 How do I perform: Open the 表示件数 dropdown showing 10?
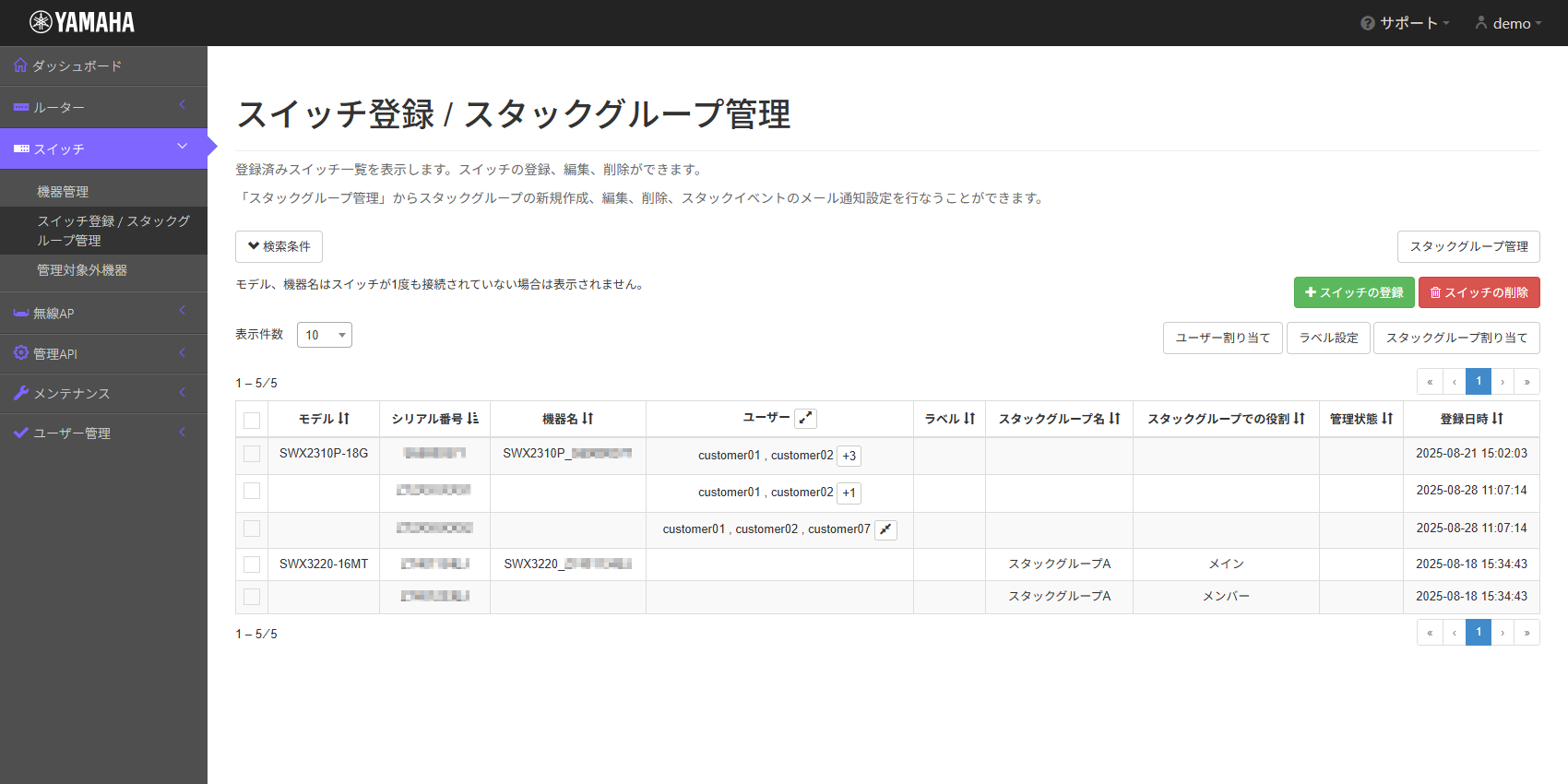click(325, 335)
